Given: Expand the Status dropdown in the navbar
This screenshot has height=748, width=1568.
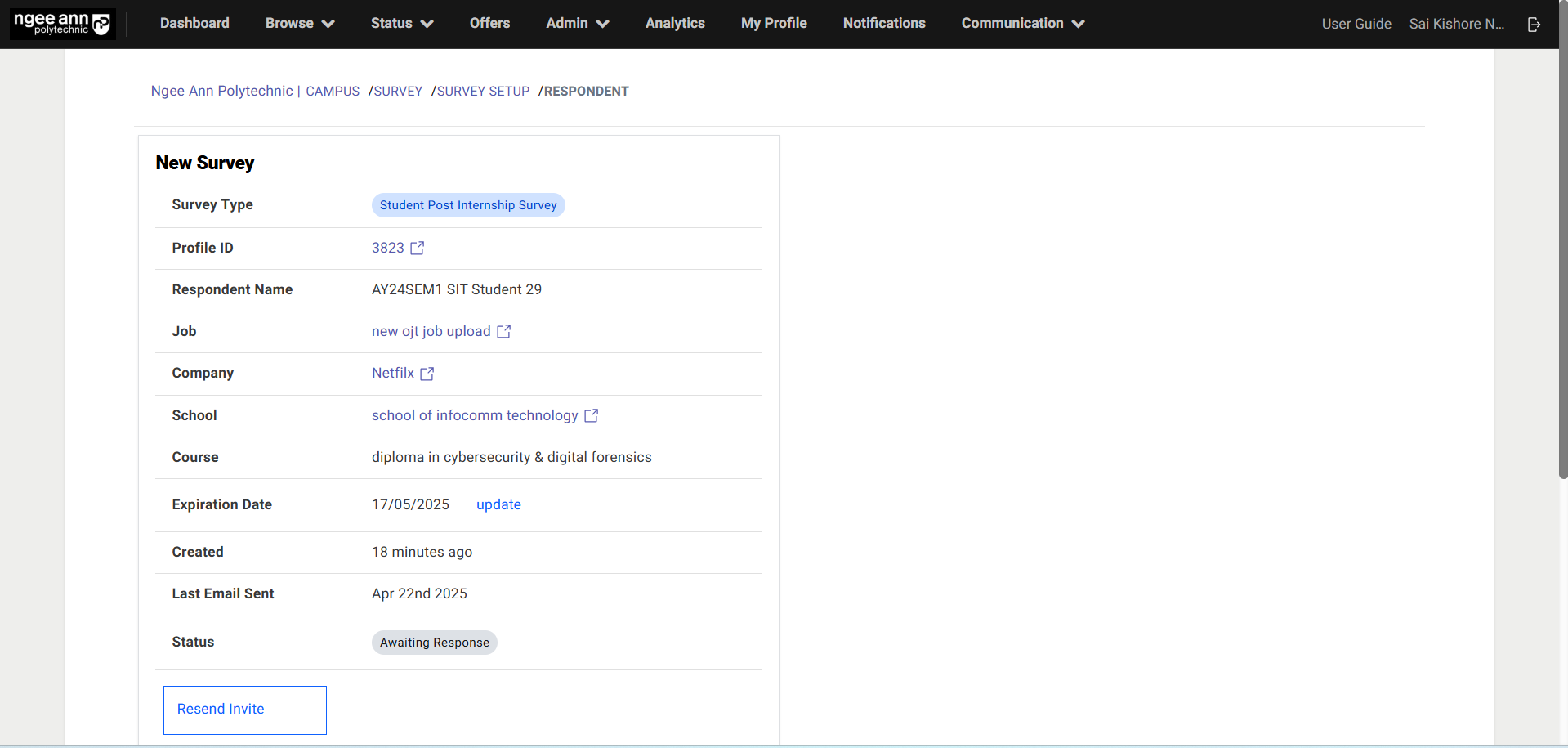Looking at the screenshot, I should (400, 23).
